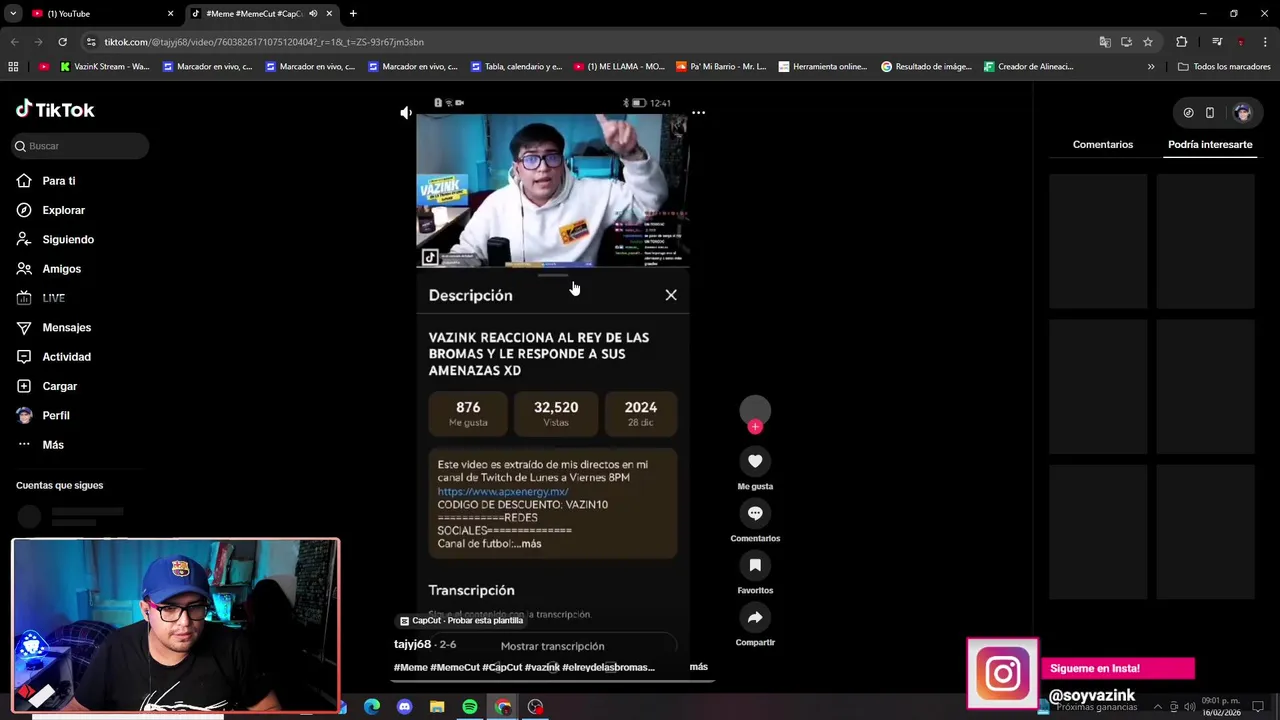Open the tab search dropdown arrow
This screenshot has height=720, width=1280.
(12, 14)
